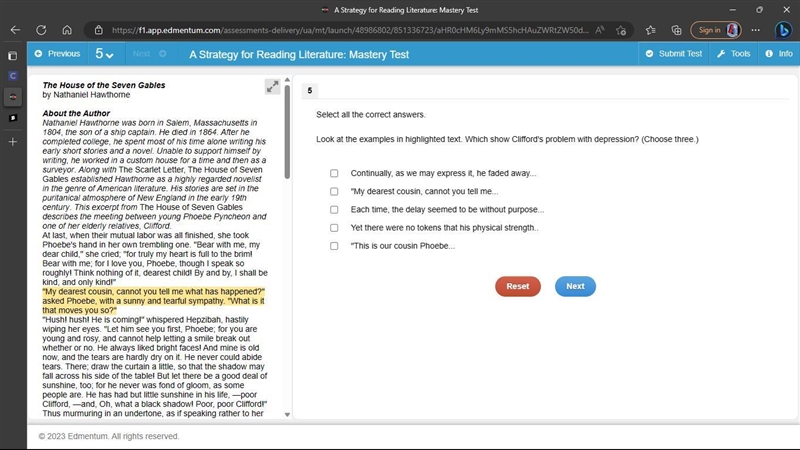Open the browser settings and more menu
Viewport: 800px width, 450px height.
[756, 30]
